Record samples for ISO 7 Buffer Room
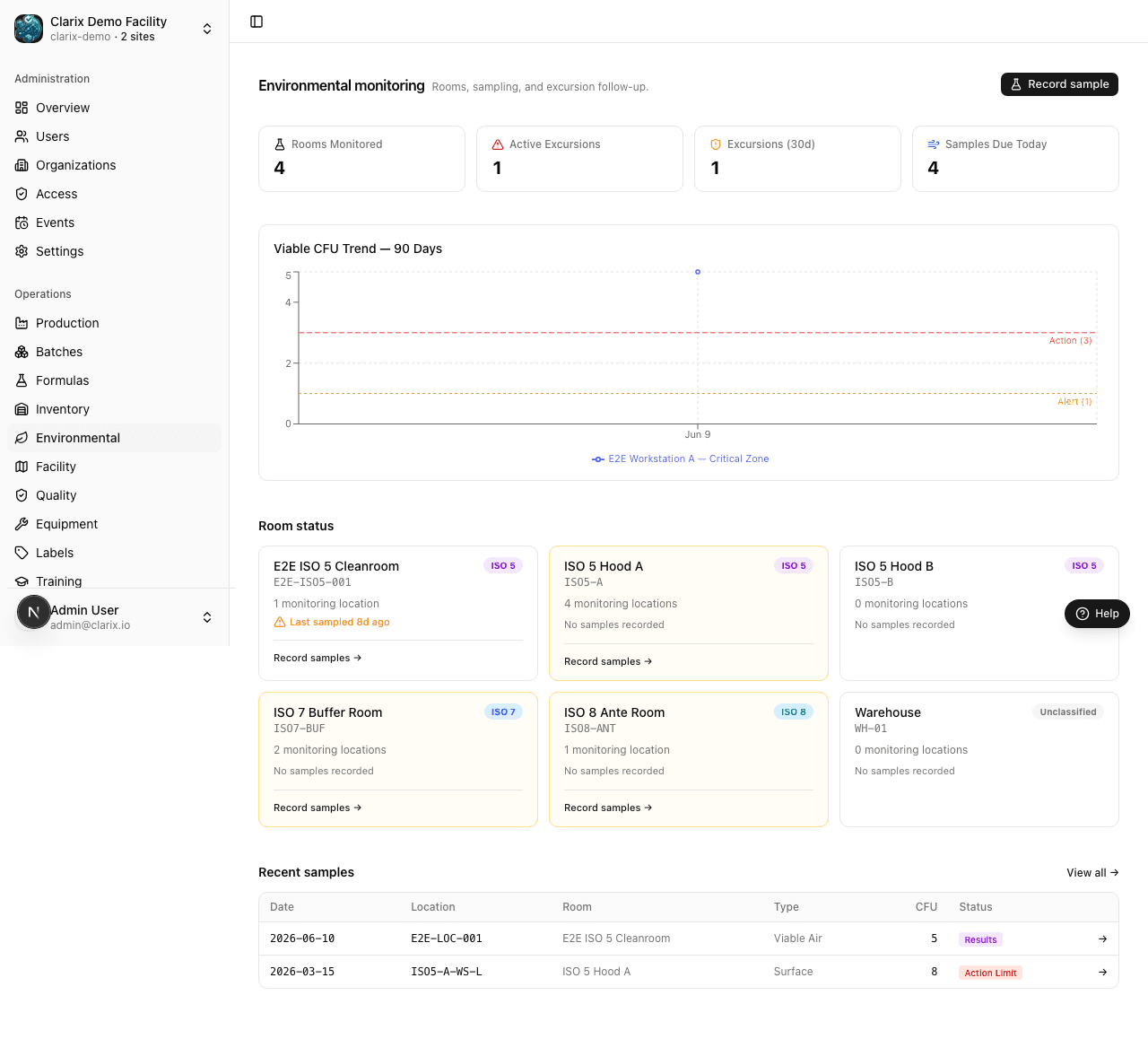The image size is (1148, 1039). click(x=317, y=808)
